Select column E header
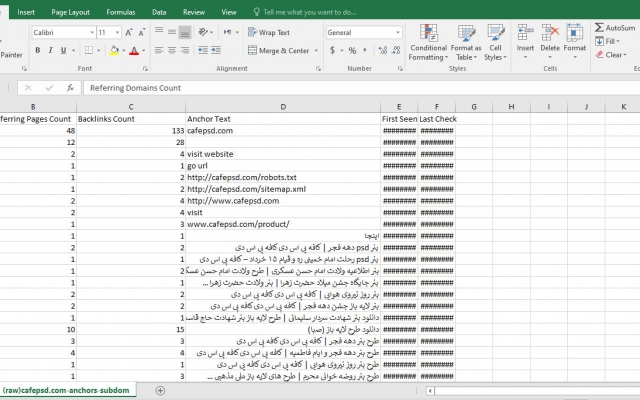 (x=399, y=107)
